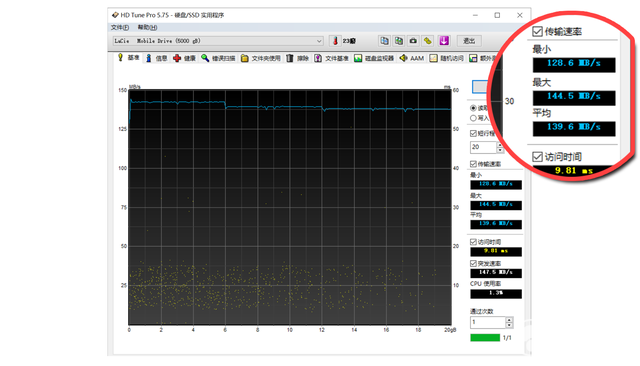Image resolution: width=640 pixels, height=366 pixels.
Task: Expand the LaCie Mobile Drive dropdown
Action: pos(319,41)
